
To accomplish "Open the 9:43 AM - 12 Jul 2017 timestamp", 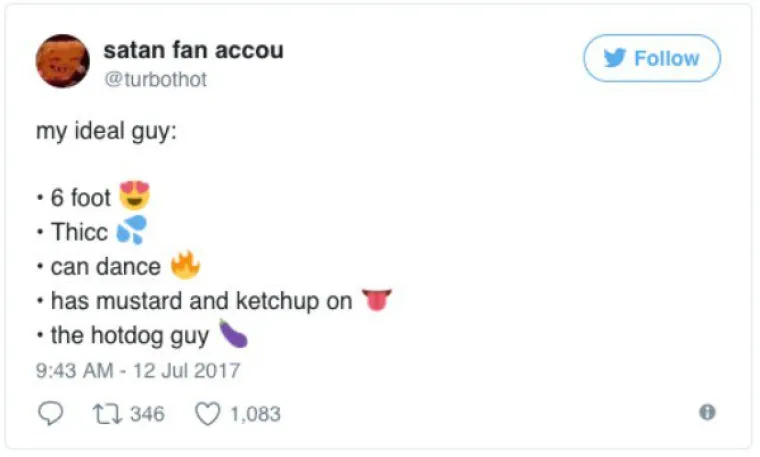I will pos(138,370).
